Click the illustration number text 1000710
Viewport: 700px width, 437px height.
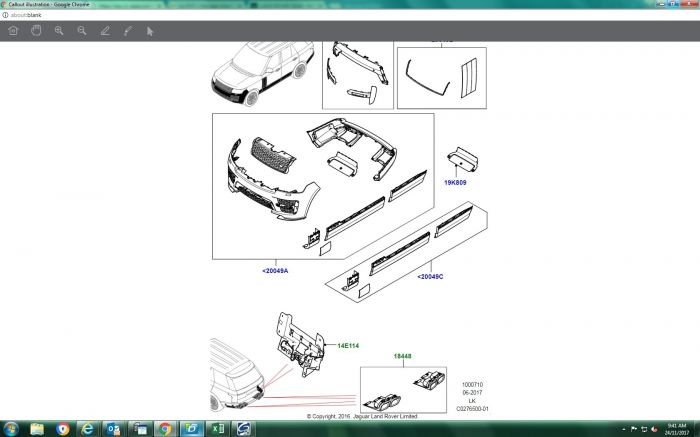[472, 384]
